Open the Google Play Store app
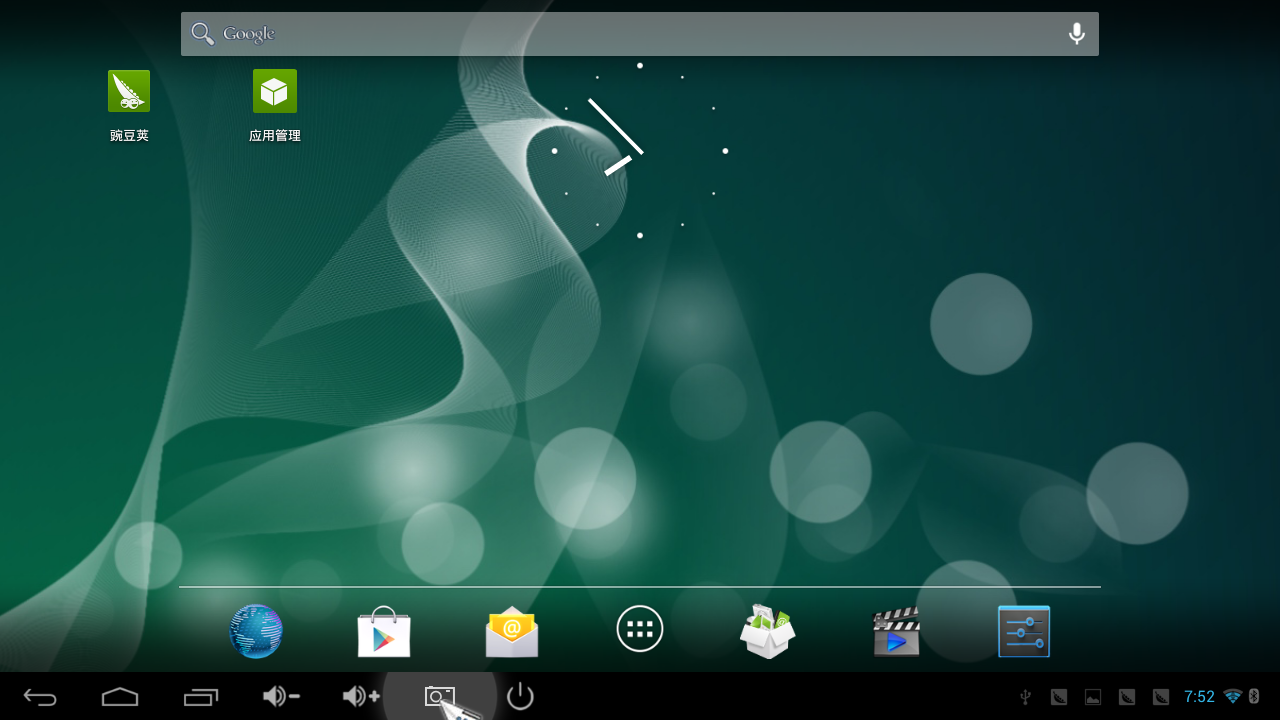The image size is (1280, 720). pyautogui.click(x=384, y=631)
